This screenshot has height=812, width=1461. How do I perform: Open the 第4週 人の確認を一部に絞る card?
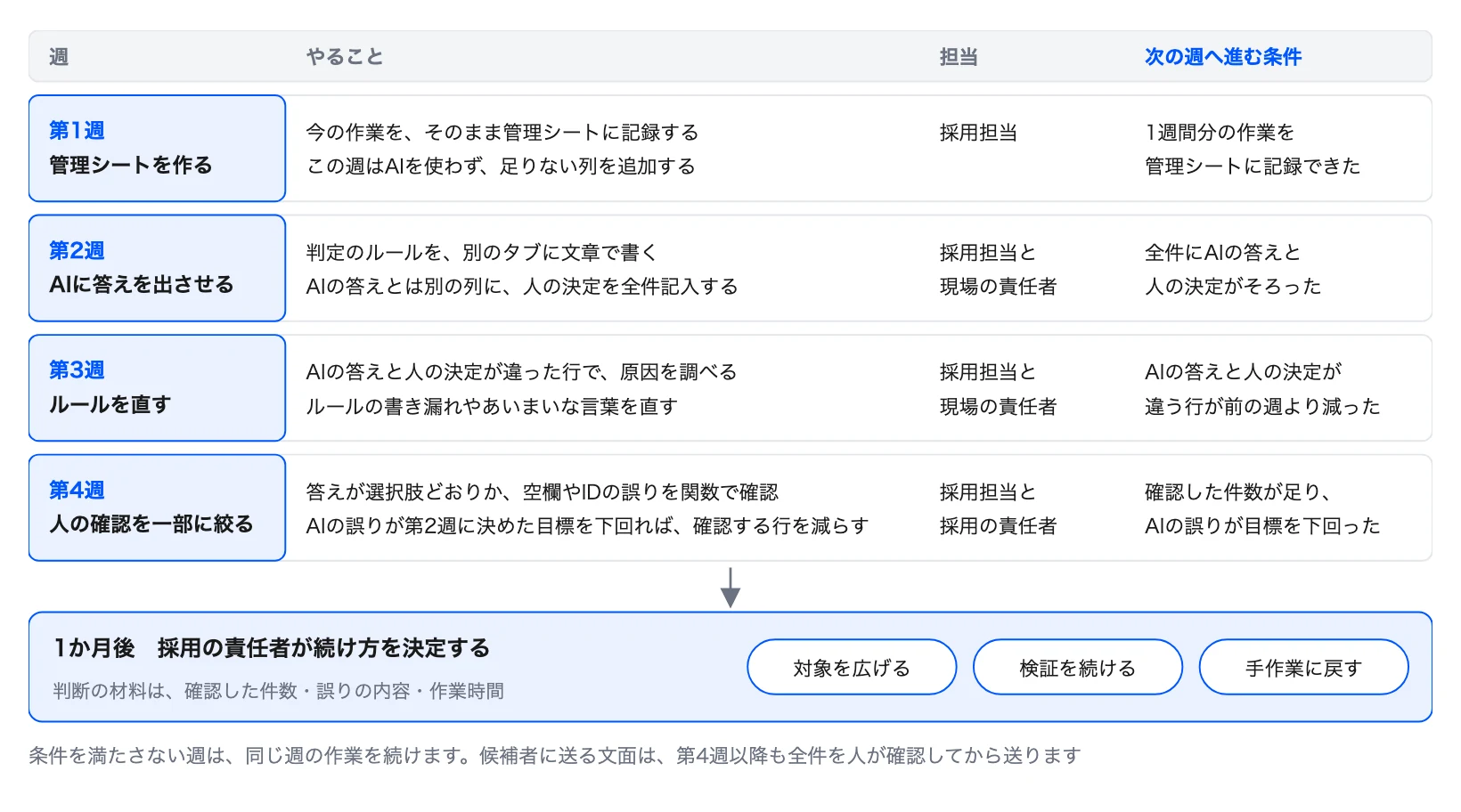[x=157, y=507]
